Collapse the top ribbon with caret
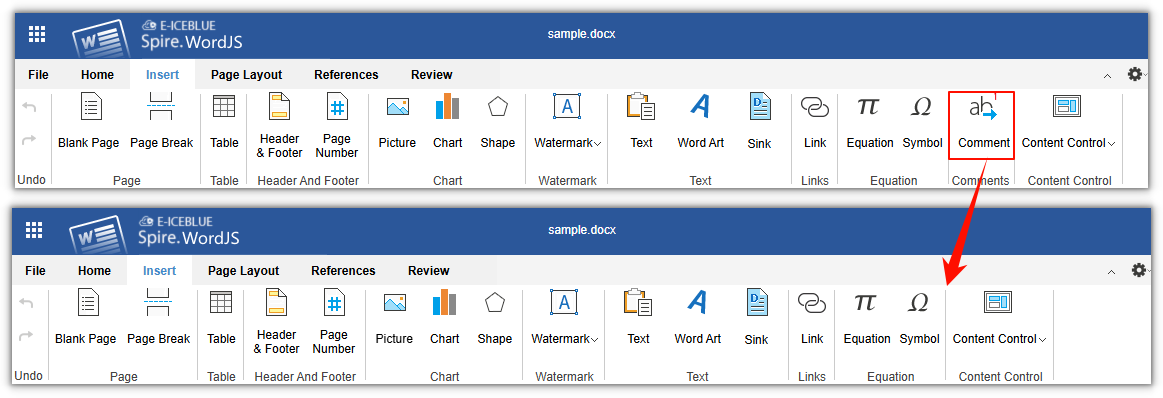 (1107, 76)
